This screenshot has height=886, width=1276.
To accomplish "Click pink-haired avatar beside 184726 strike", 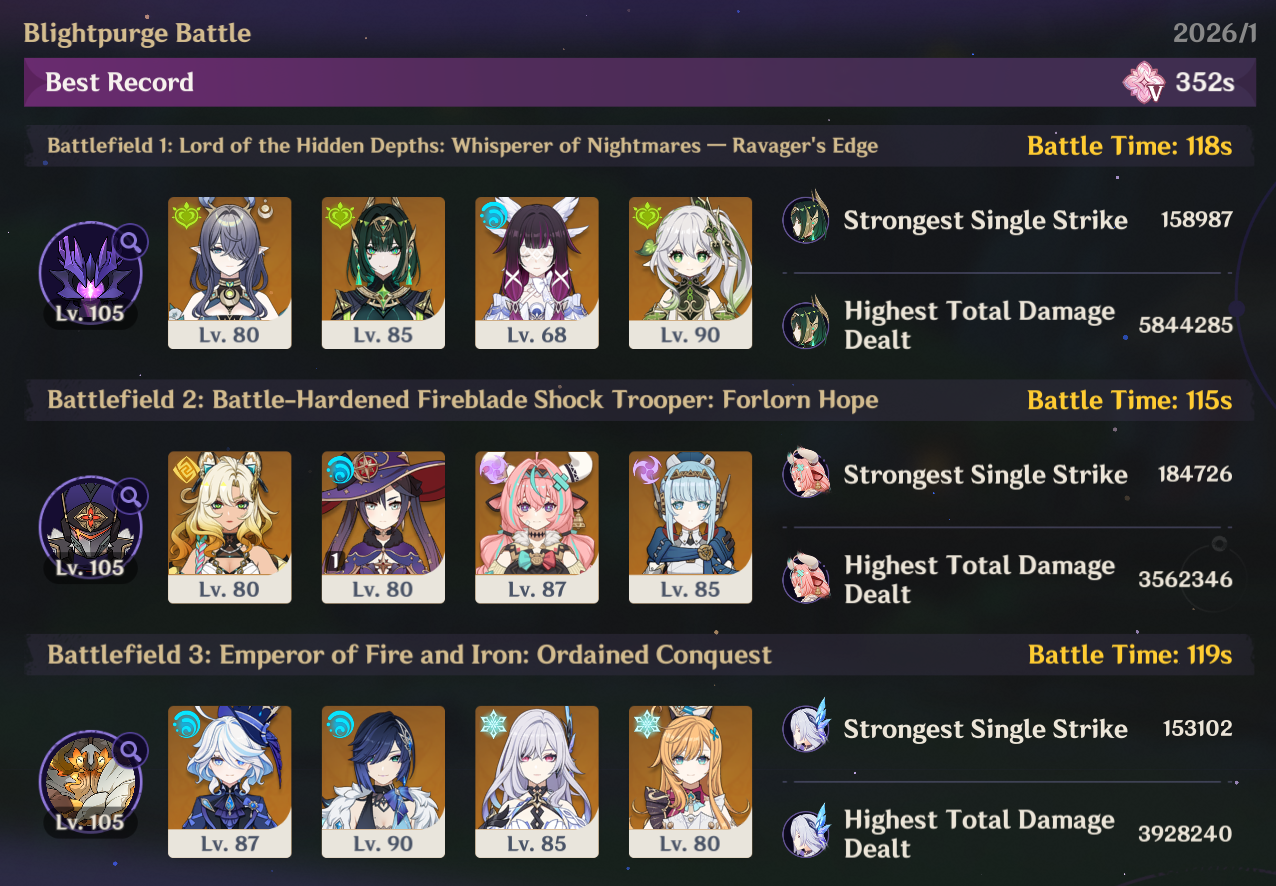I will coord(806,474).
